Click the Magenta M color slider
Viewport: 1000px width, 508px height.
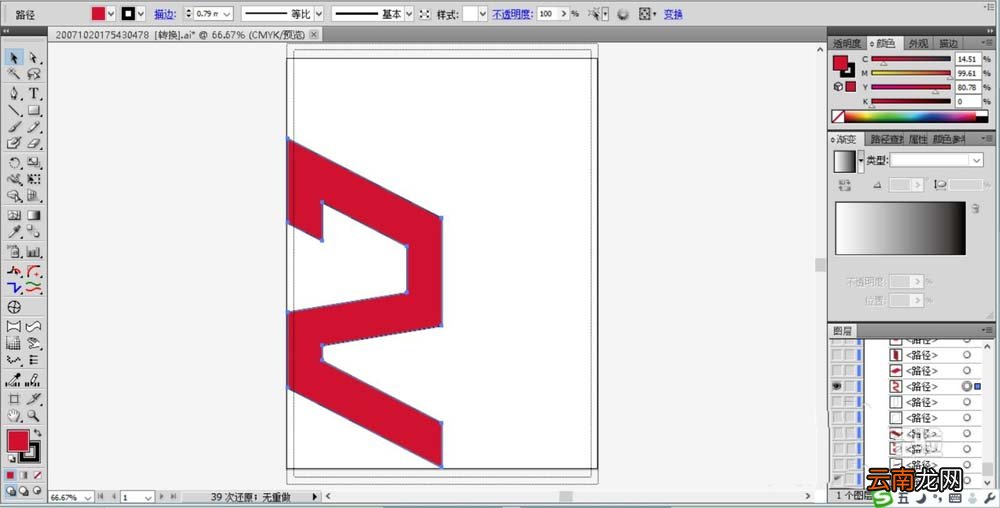911,73
